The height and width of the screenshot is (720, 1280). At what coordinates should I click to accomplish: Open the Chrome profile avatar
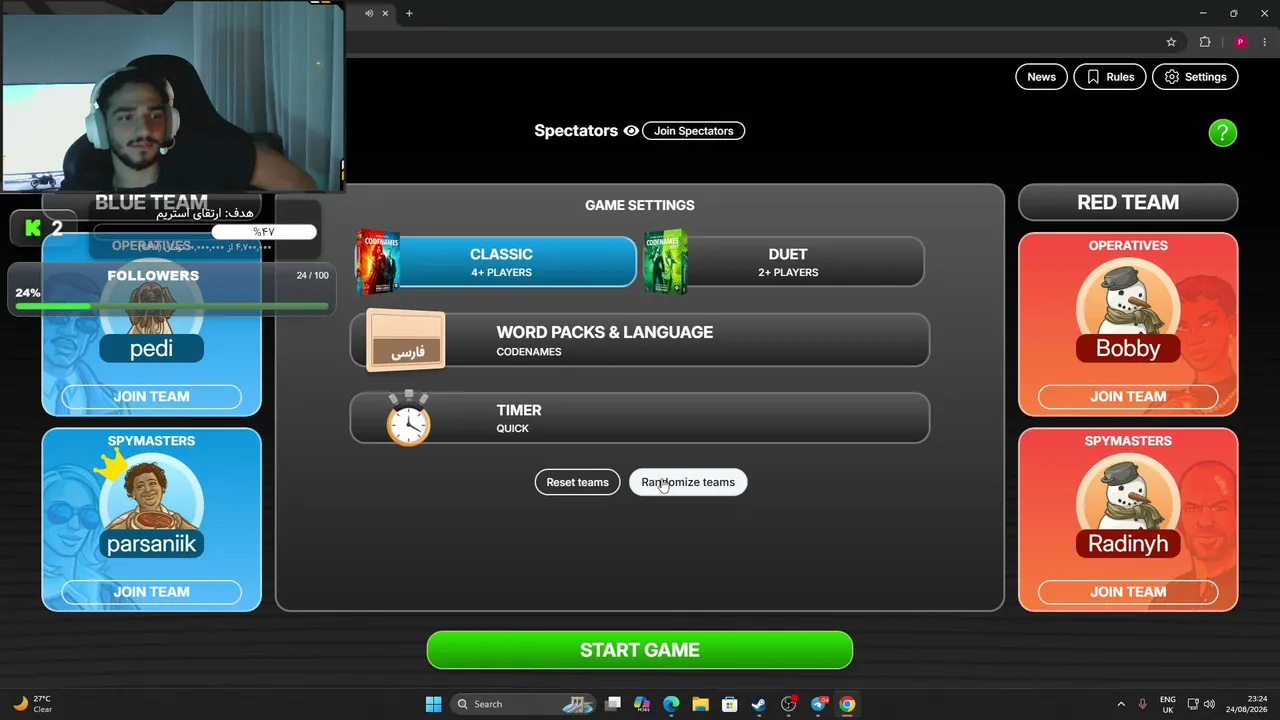pos(1240,42)
